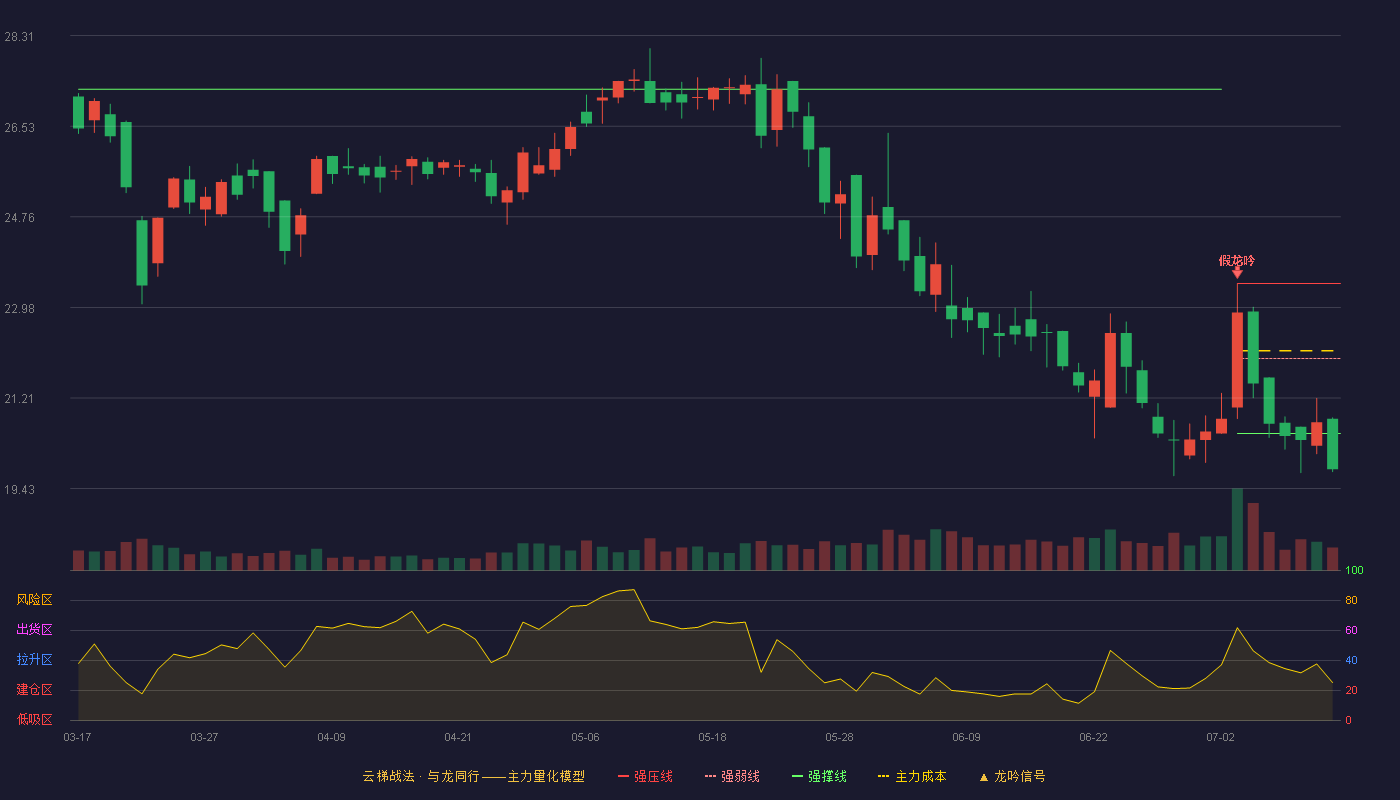
Task: Toggle the 主力成本 legend item
Action: (912, 776)
